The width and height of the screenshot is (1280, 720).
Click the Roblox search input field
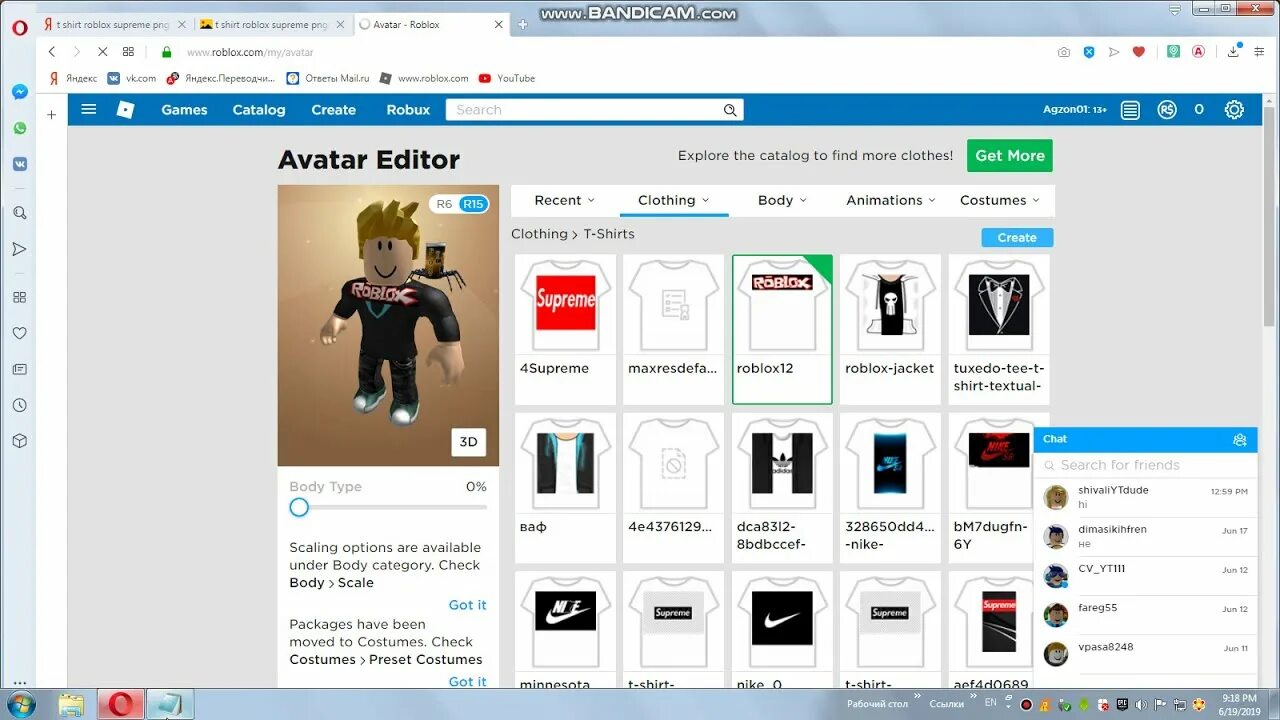[x=583, y=110]
